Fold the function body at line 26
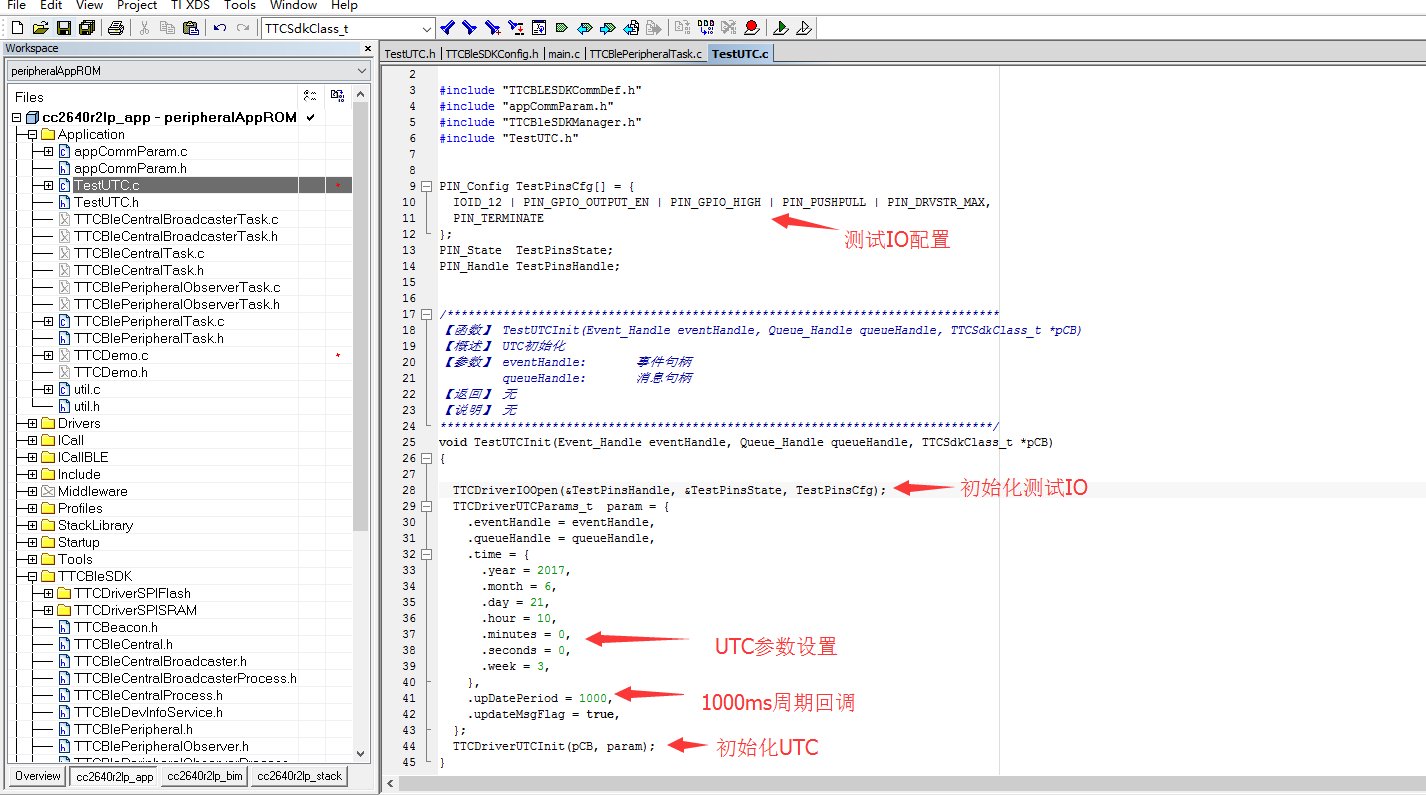This screenshot has height=795, width=1426. pos(426,458)
